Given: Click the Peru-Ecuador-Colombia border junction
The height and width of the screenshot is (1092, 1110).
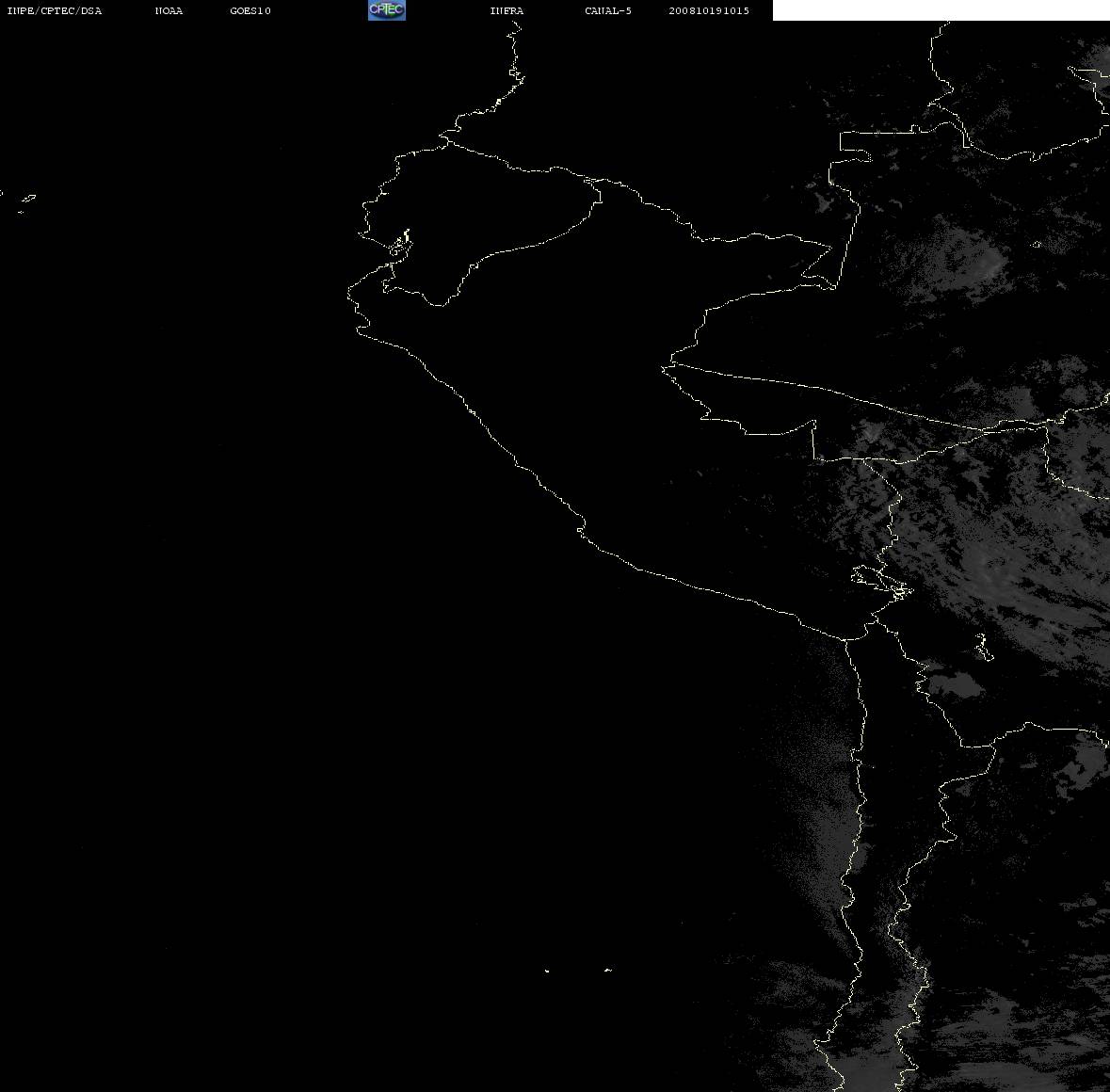Looking at the screenshot, I should (x=593, y=181).
